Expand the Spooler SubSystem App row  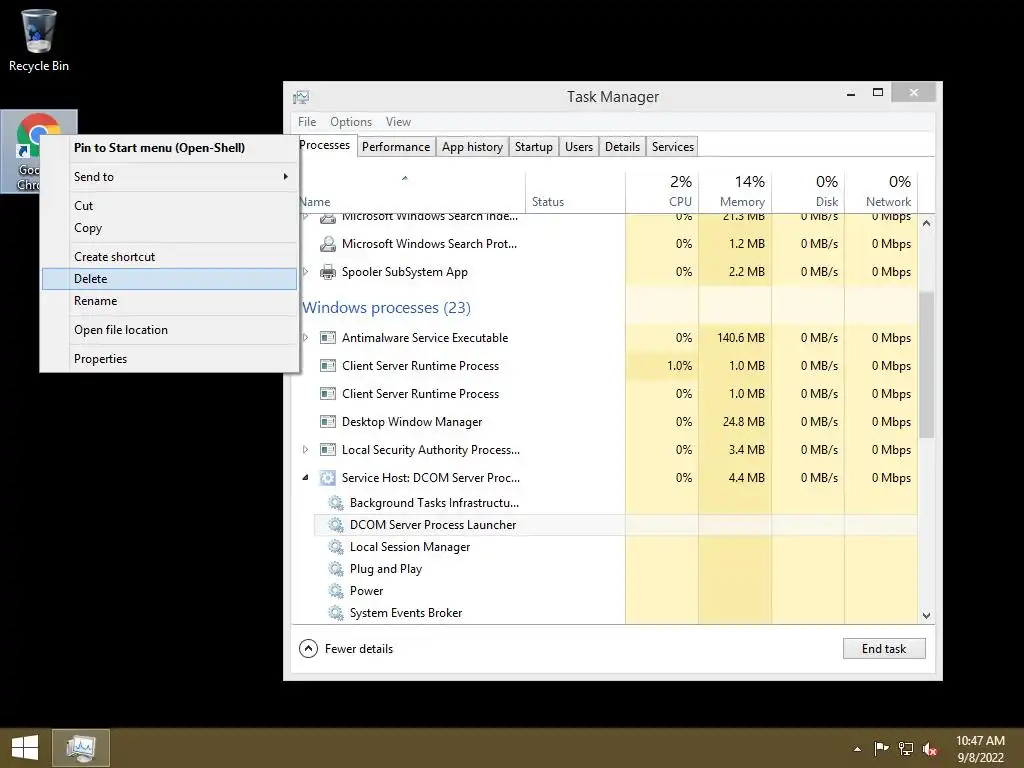coord(305,272)
